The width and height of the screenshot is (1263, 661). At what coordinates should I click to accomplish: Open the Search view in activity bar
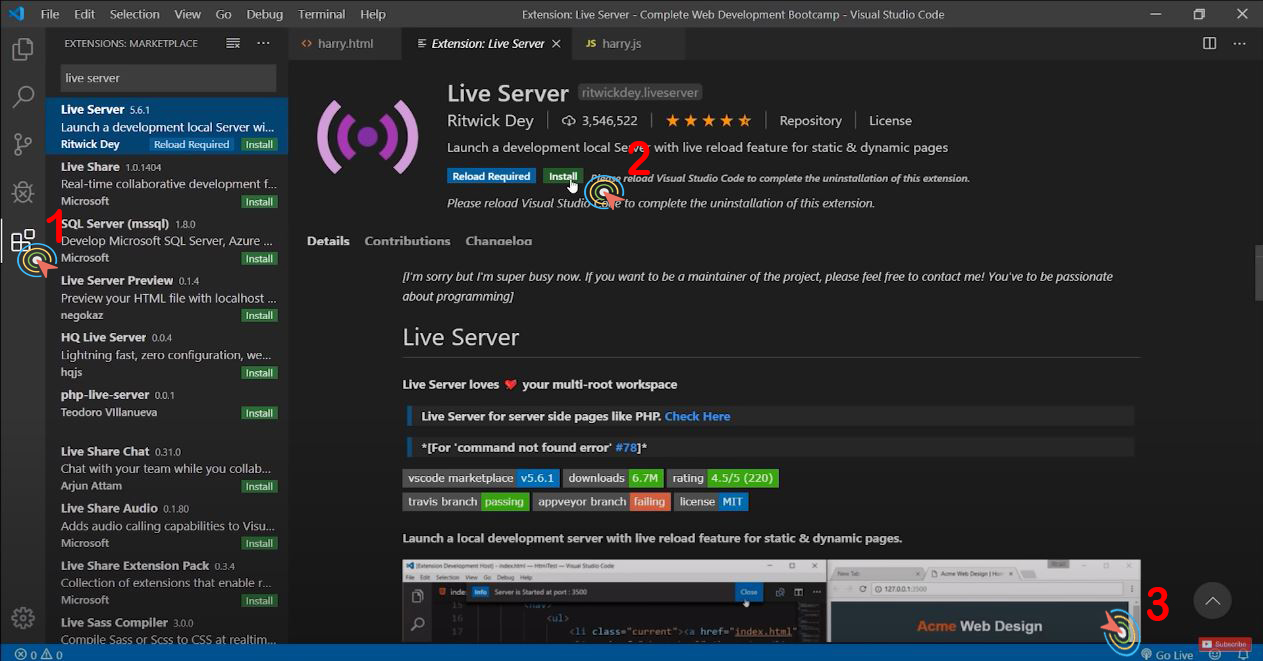tap(22, 97)
